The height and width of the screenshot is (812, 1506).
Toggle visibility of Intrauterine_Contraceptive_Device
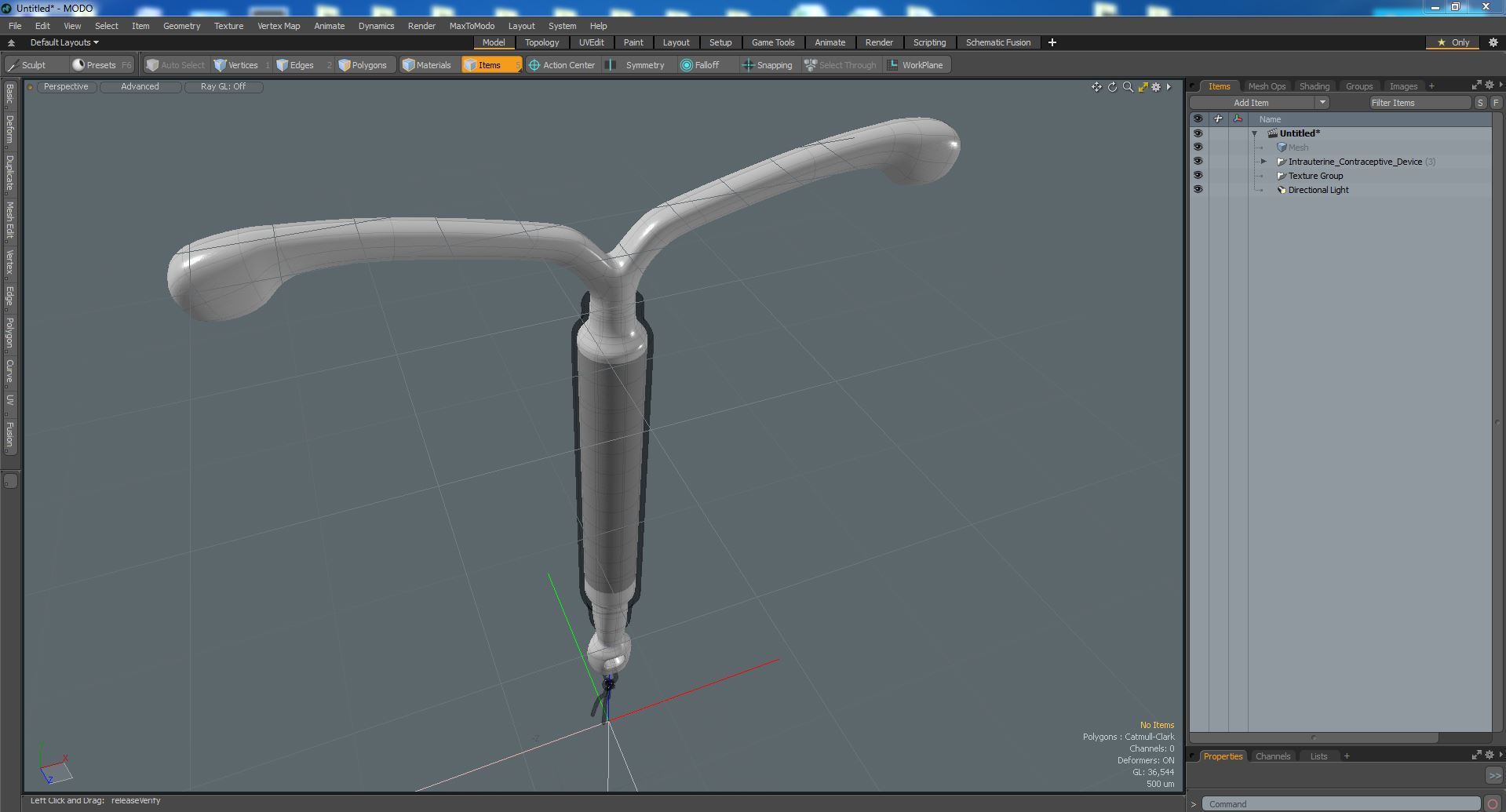click(1198, 162)
